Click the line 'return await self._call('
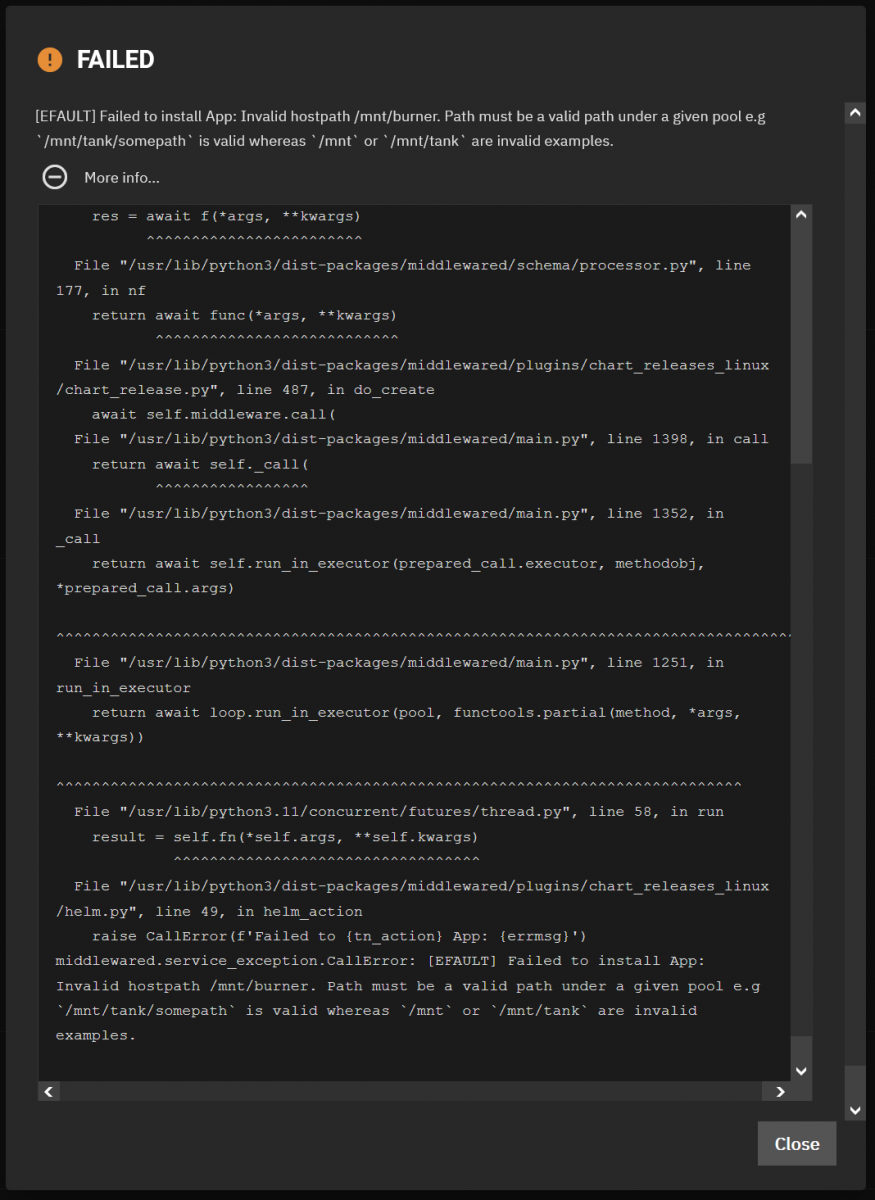 [x=200, y=464]
